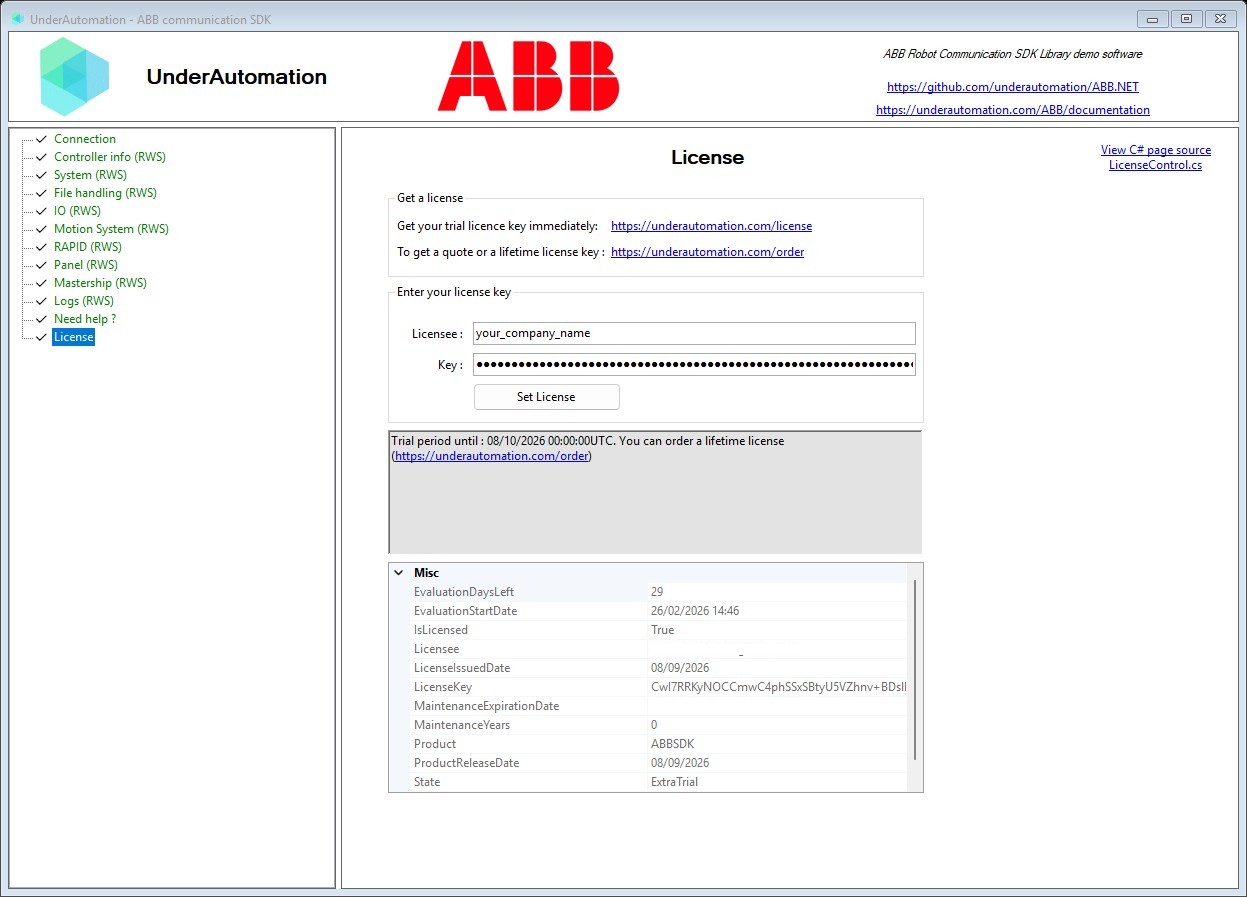Select the ProductReleaseDate property
This screenshot has width=1247, height=897.
[x=649, y=763]
